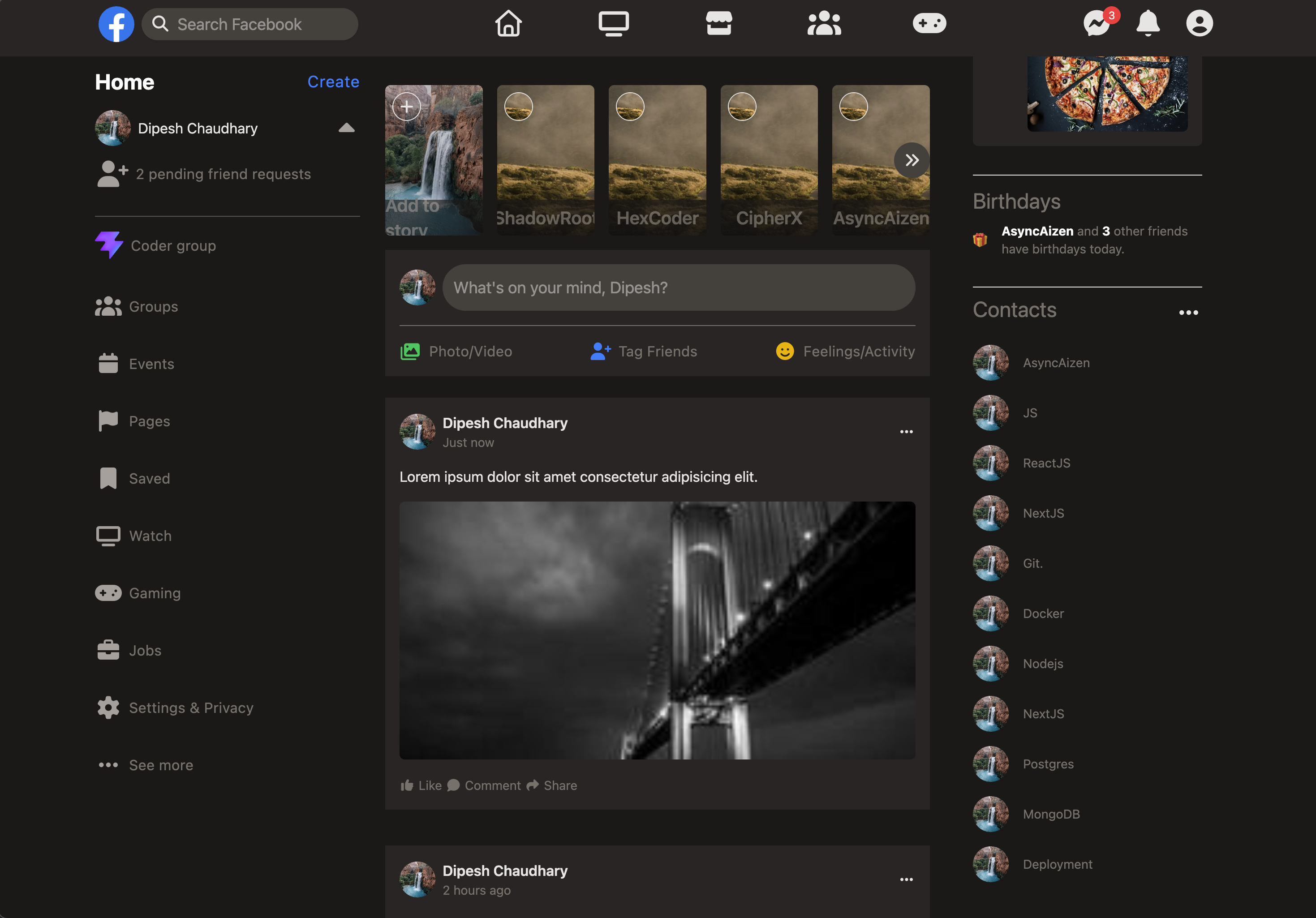Open the notifications bell icon
This screenshot has height=918, width=1316.
1148,23
